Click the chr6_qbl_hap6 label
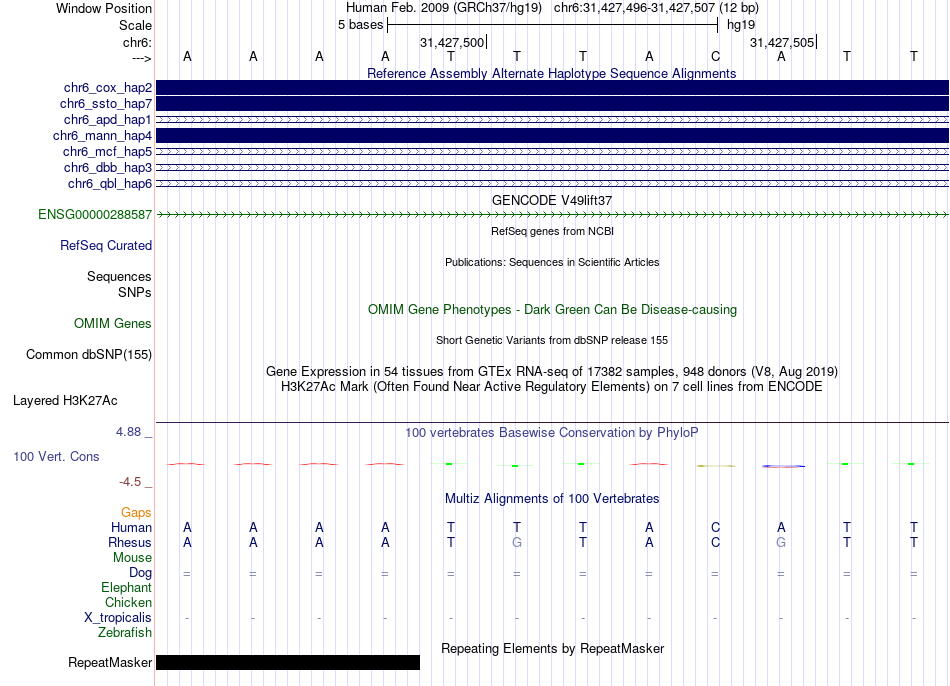 pyautogui.click(x=110, y=184)
